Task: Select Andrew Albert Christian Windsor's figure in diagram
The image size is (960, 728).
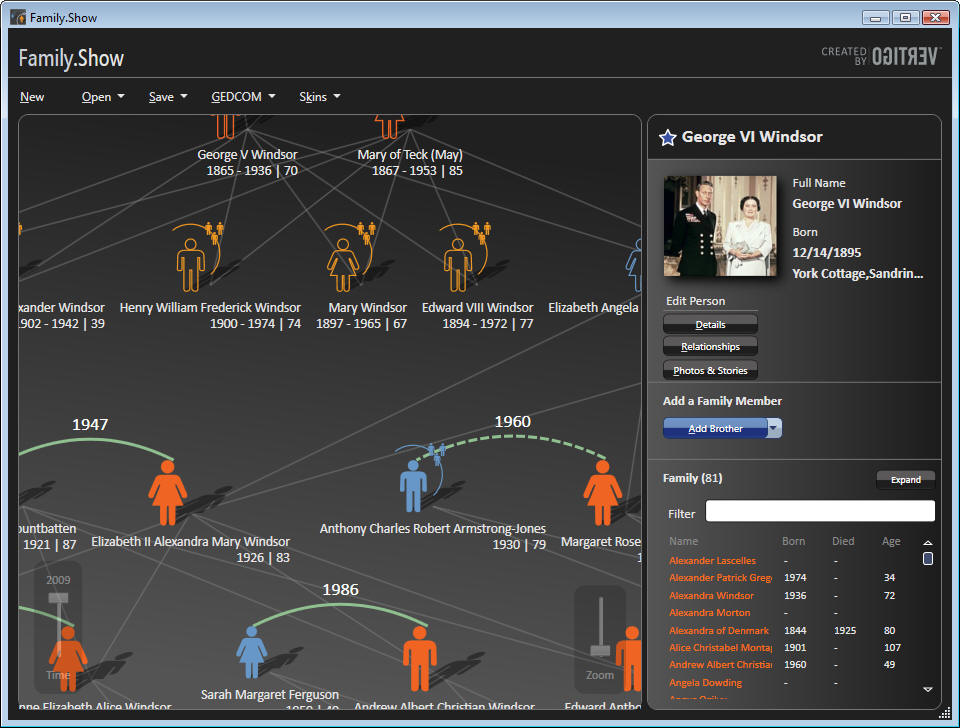Action: point(420,659)
